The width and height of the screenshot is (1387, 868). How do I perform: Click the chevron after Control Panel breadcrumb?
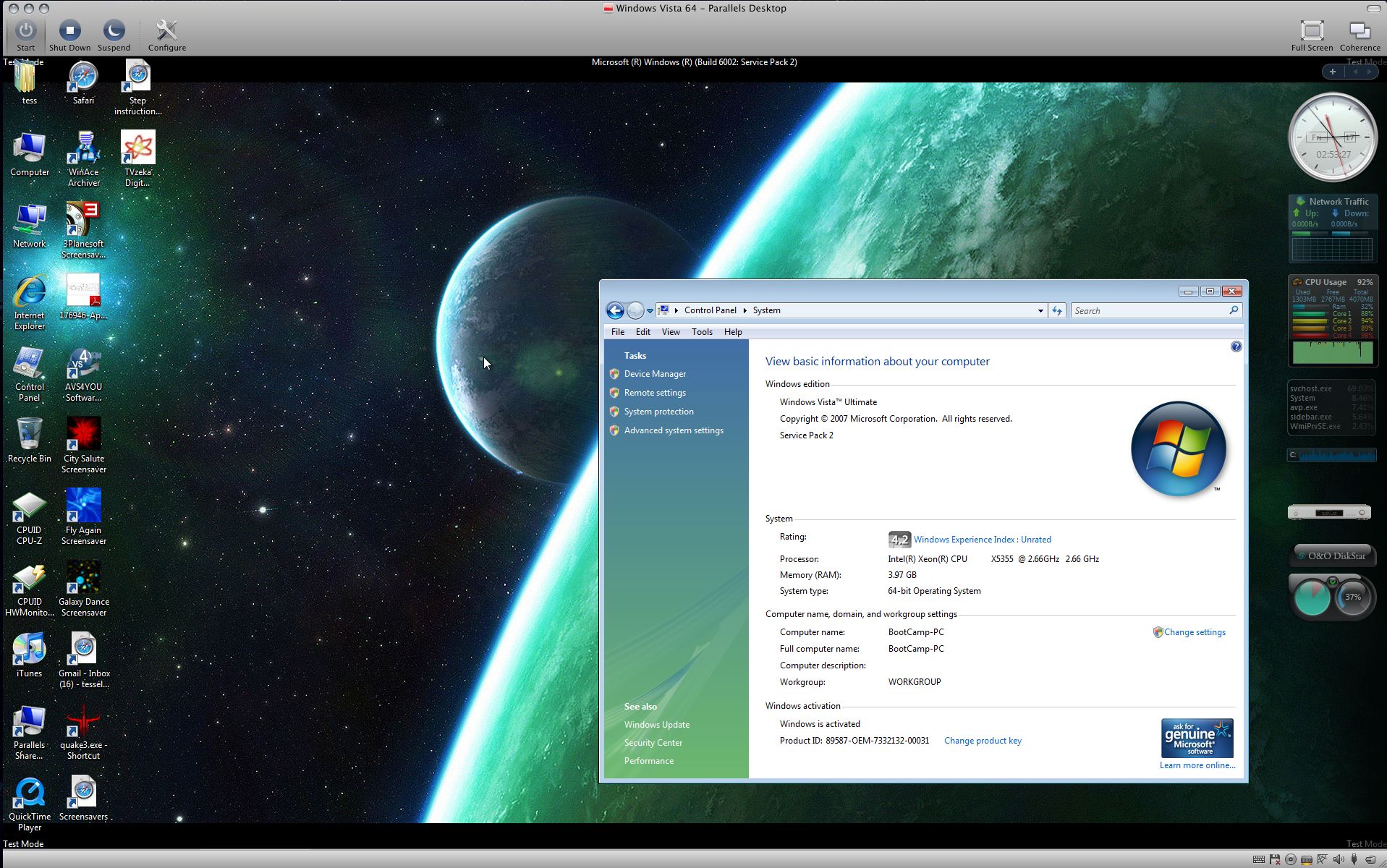pyautogui.click(x=745, y=310)
